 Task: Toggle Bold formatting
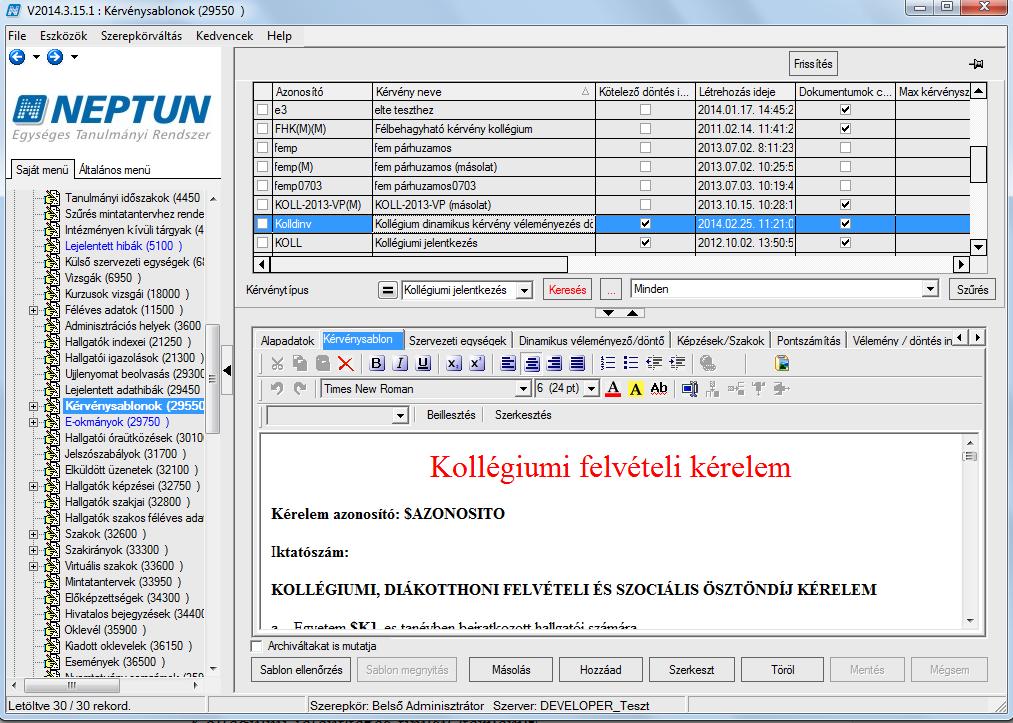(x=377, y=364)
